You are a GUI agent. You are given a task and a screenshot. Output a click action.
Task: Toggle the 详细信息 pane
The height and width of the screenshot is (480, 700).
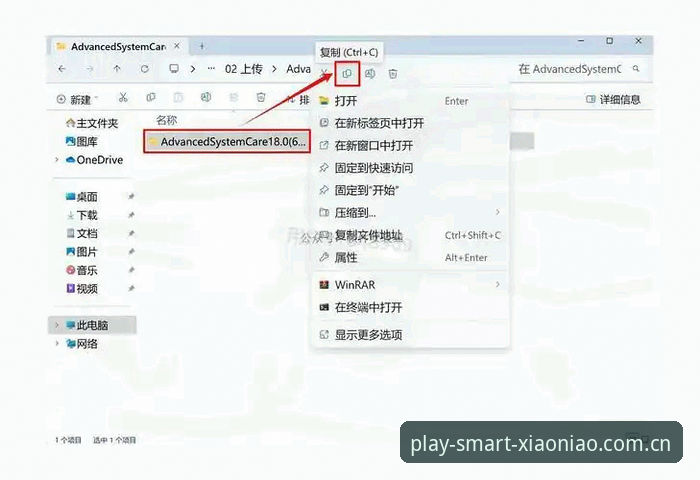(613, 99)
